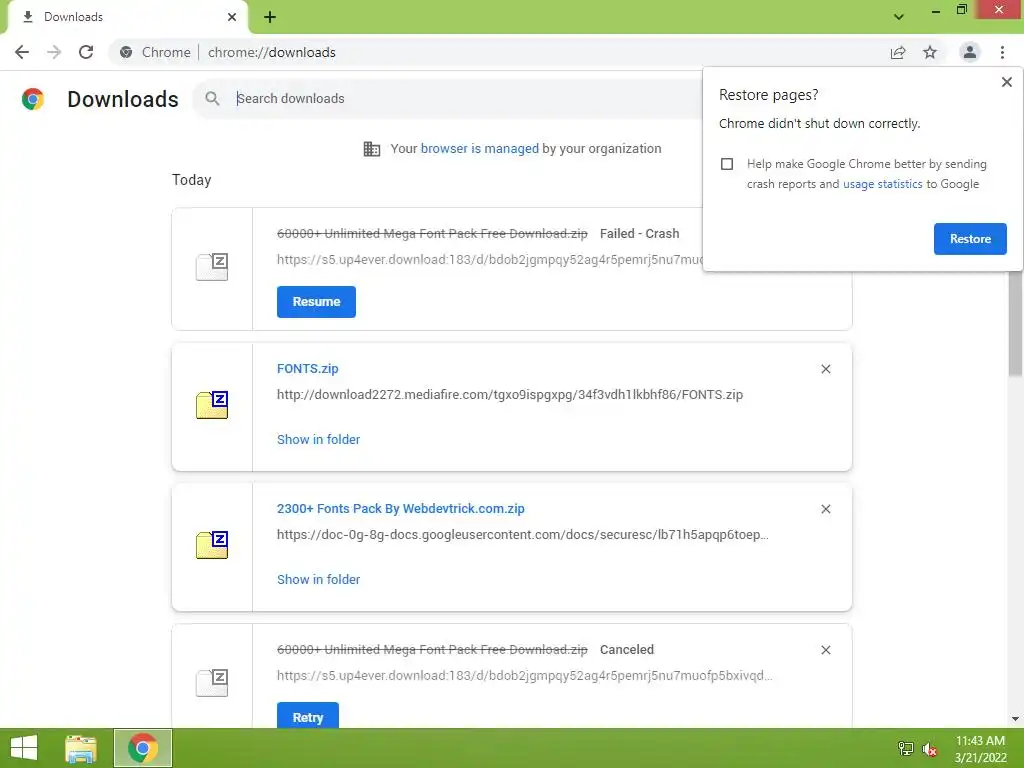Go back using the browser back arrow
The height and width of the screenshot is (768, 1024).
(22, 52)
